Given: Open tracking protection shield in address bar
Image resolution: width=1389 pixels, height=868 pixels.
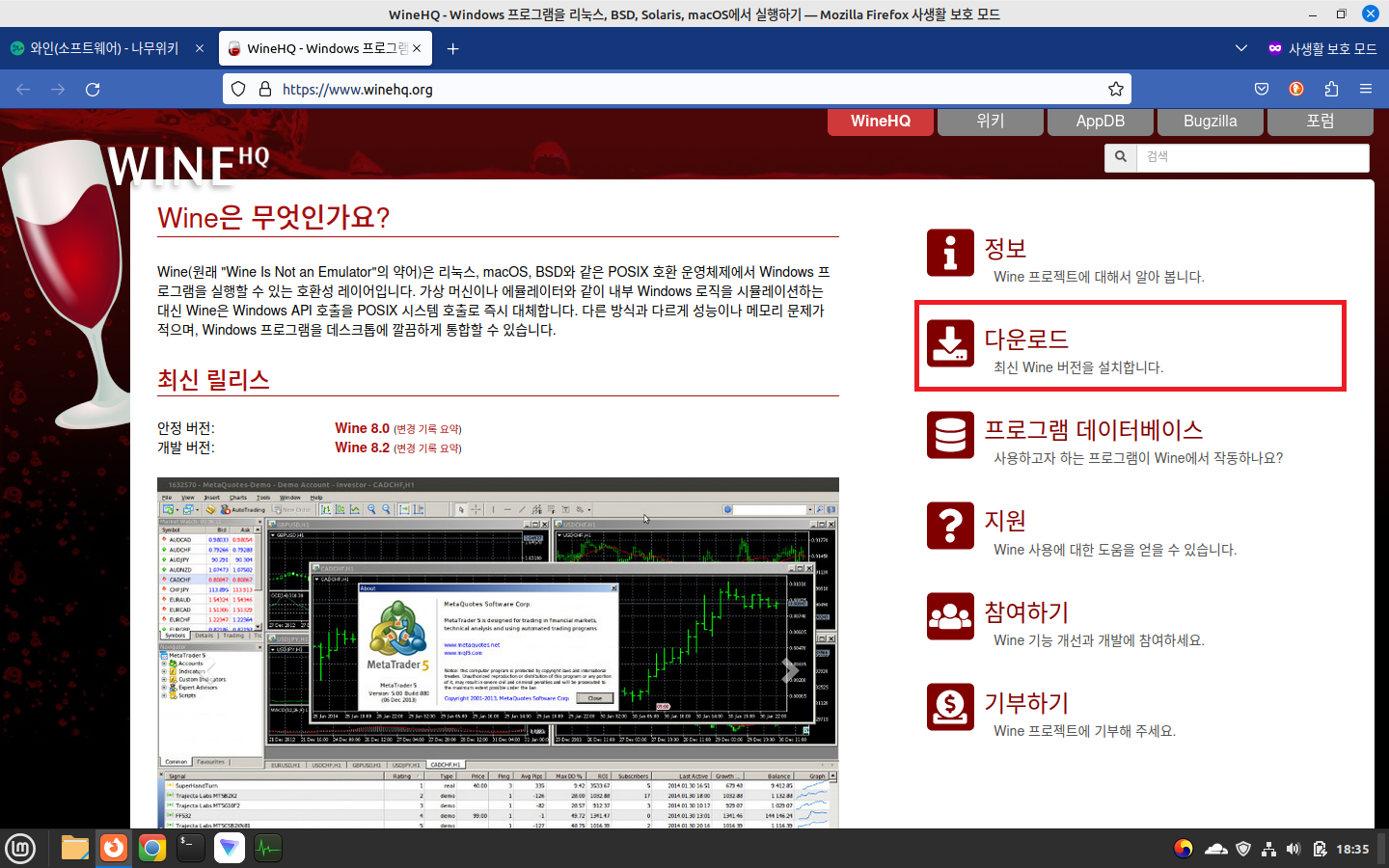Looking at the screenshot, I should point(238,89).
